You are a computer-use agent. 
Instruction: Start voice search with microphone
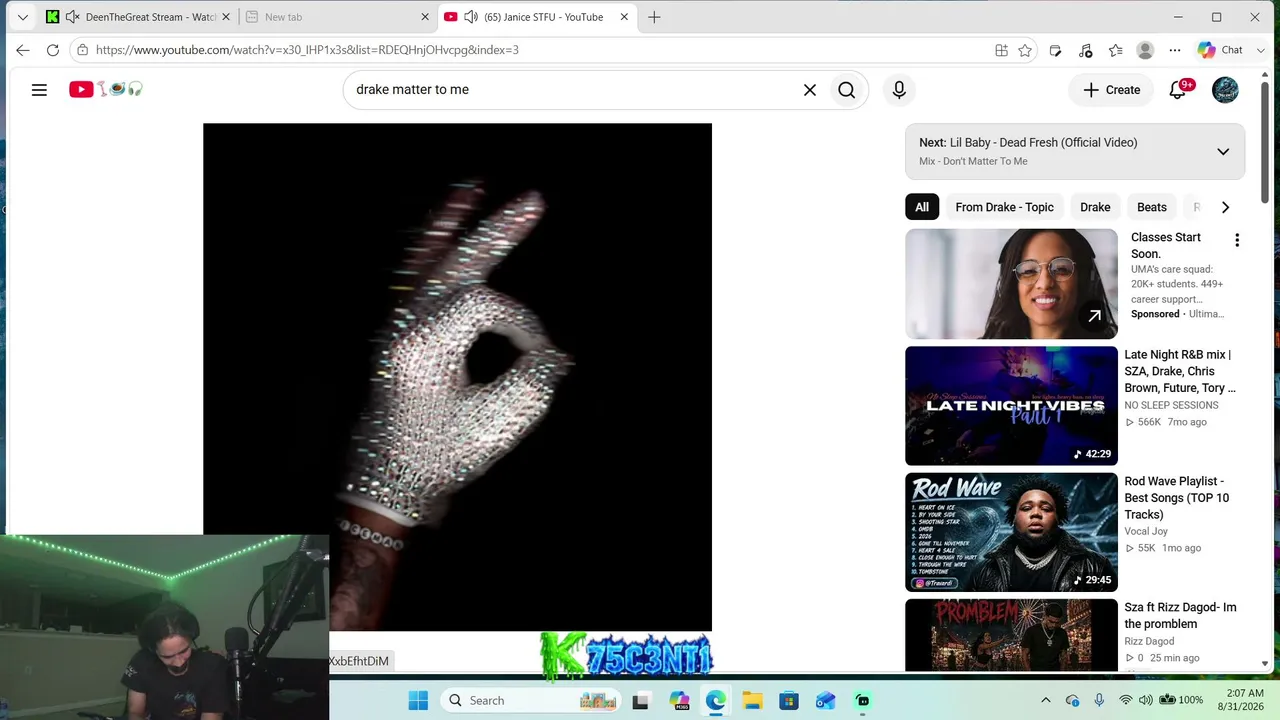point(899,90)
